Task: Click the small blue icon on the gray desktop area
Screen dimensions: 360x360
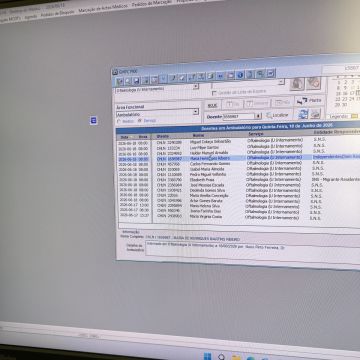Action: coord(93,121)
